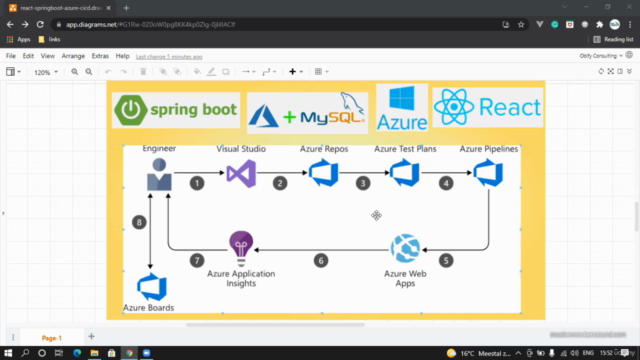
Task: Select the React logo image
Action: click(x=488, y=107)
